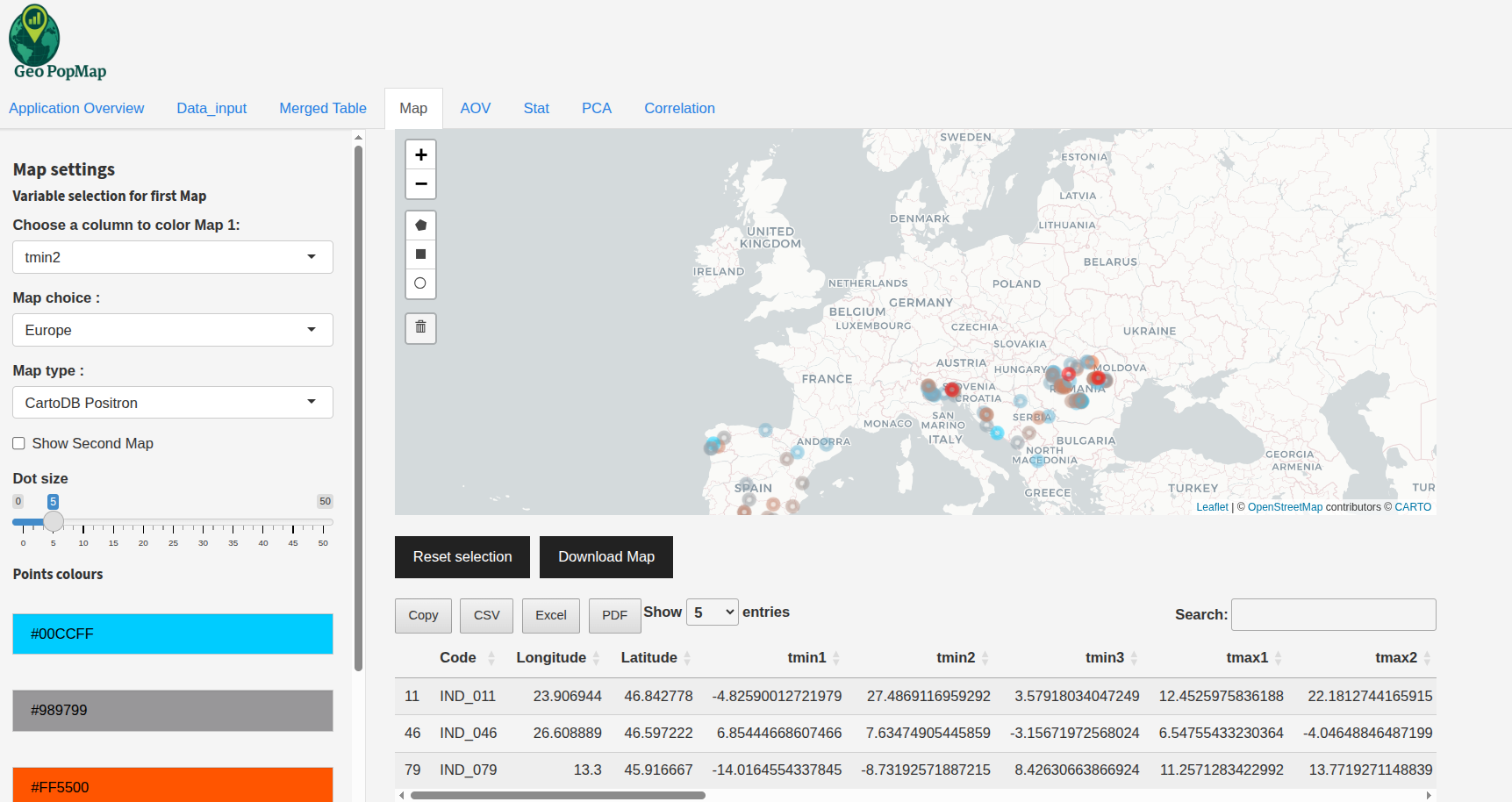Open the OpenStreetMap attribution link
The height and width of the screenshot is (802, 1512).
tap(1285, 507)
